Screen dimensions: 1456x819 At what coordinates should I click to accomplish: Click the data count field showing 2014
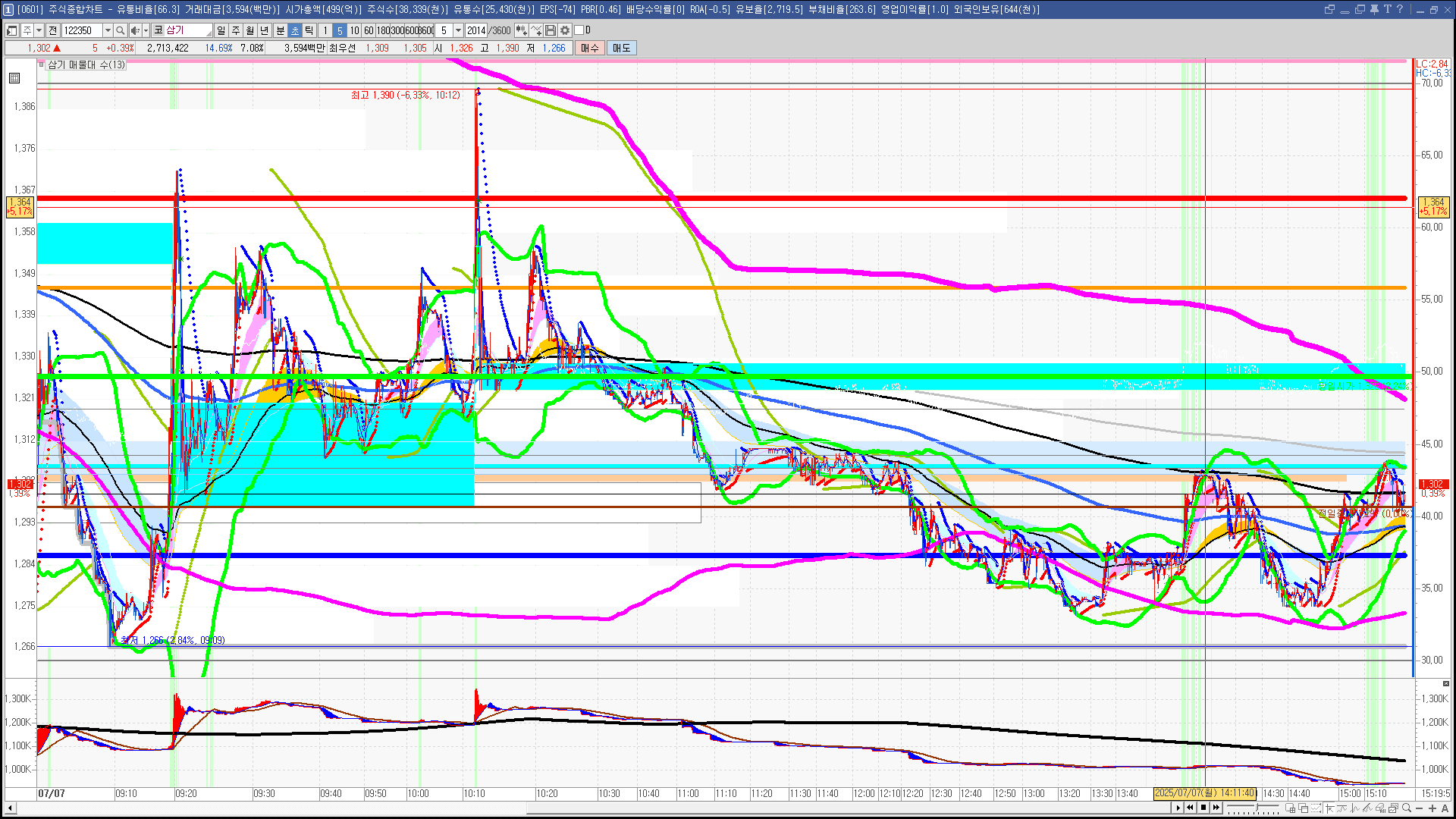tap(476, 30)
